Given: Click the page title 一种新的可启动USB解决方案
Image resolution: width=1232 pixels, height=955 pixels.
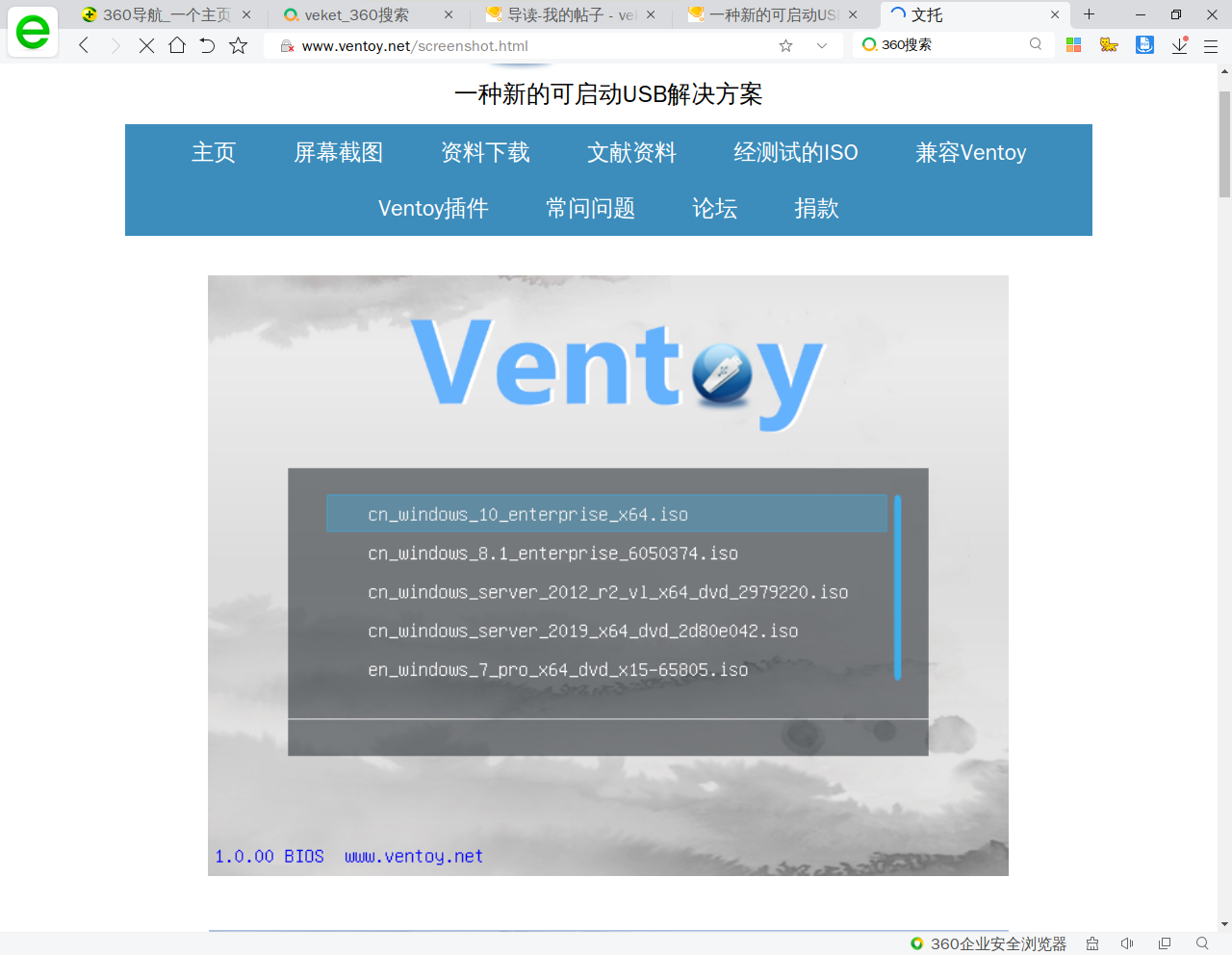Looking at the screenshot, I should [608, 94].
